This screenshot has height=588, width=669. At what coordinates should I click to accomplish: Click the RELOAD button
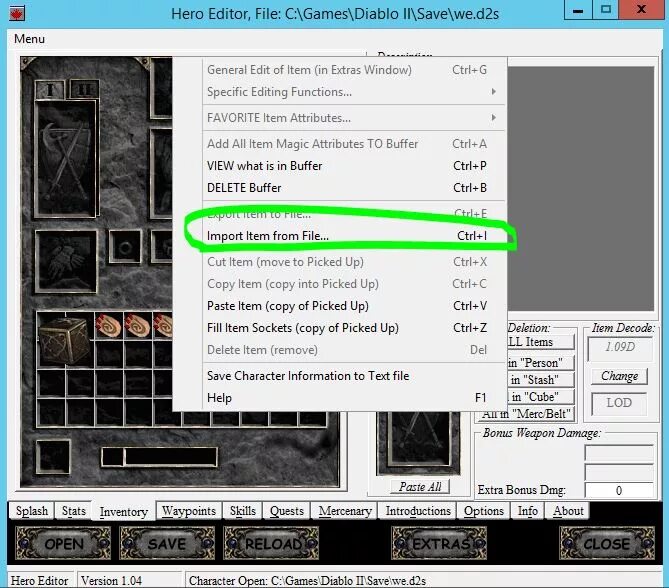271,543
